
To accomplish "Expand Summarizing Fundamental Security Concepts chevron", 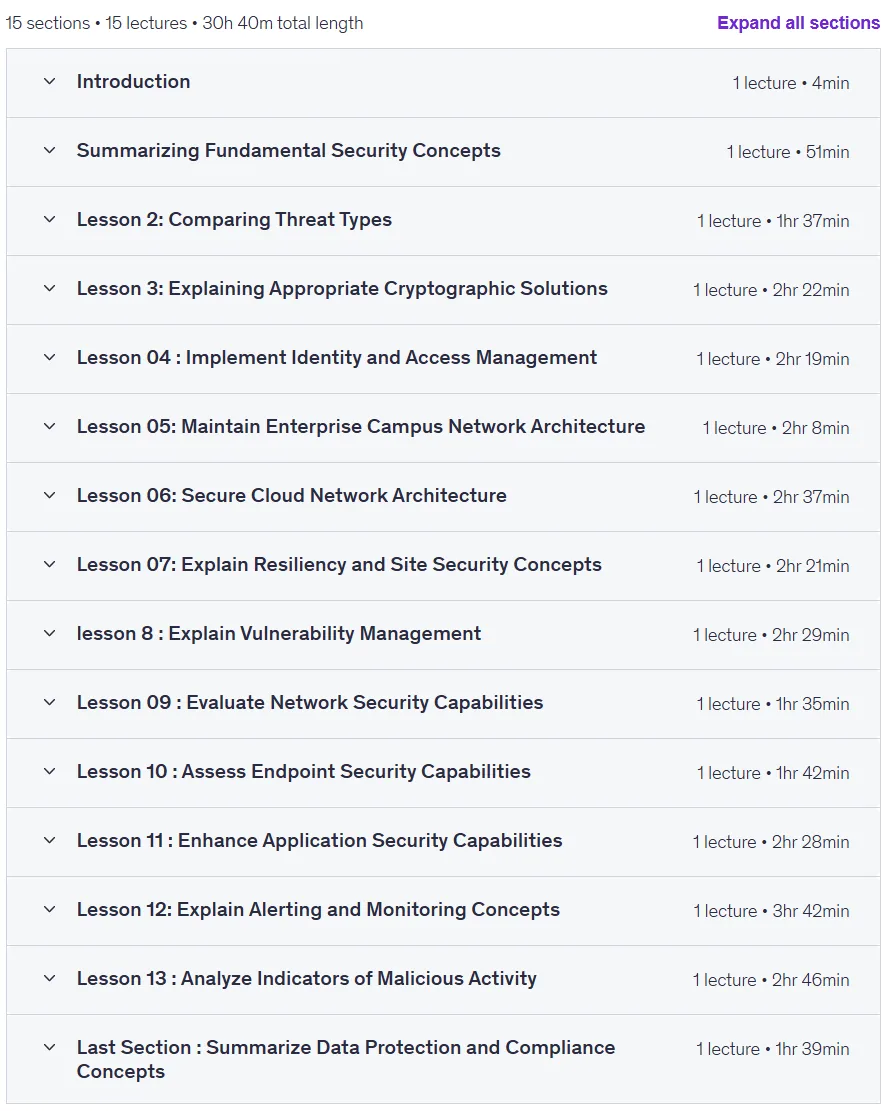I will [50, 150].
